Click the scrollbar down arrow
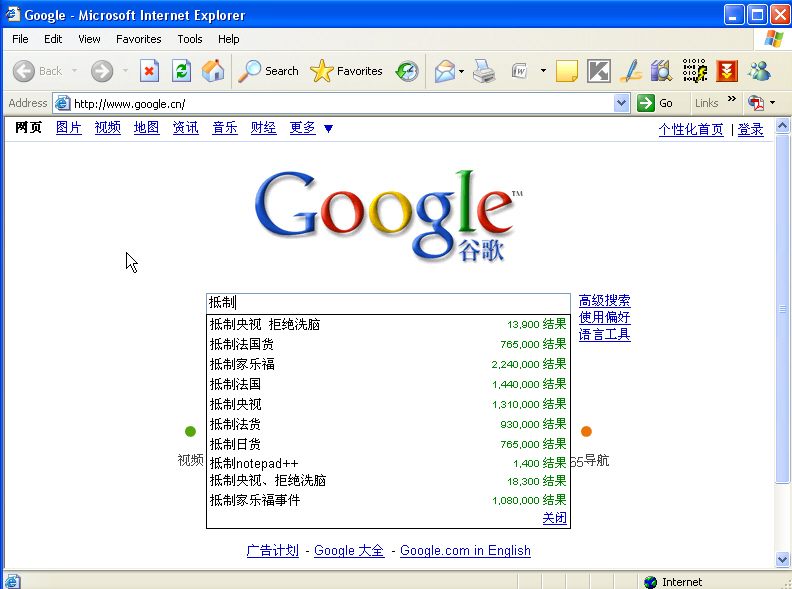 tap(782, 560)
